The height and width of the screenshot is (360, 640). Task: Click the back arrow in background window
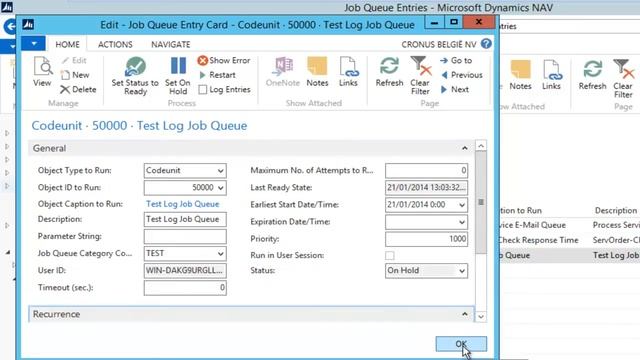10,27
